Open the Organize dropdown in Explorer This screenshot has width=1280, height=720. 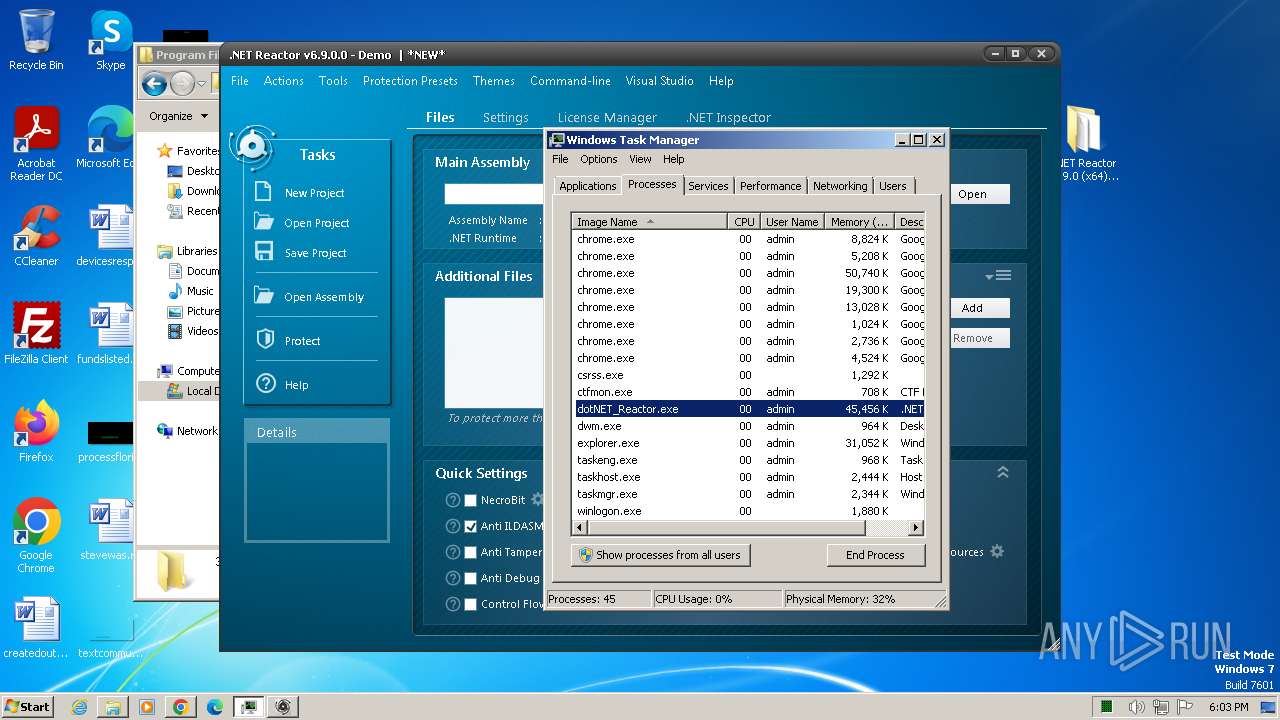(x=179, y=116)
